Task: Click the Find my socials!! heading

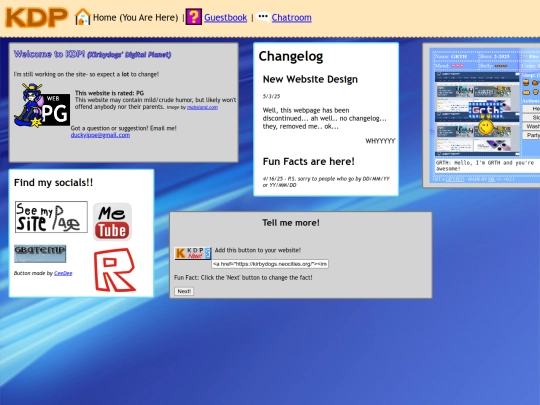Action: 53,183
